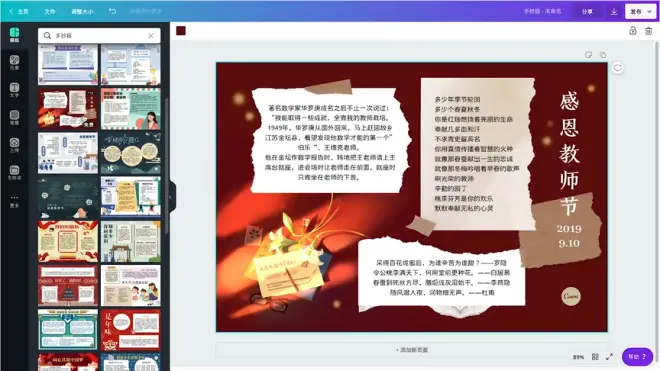The image size is (660, 371).
Task: Click the 分享 share button
Action: point(587,11)
